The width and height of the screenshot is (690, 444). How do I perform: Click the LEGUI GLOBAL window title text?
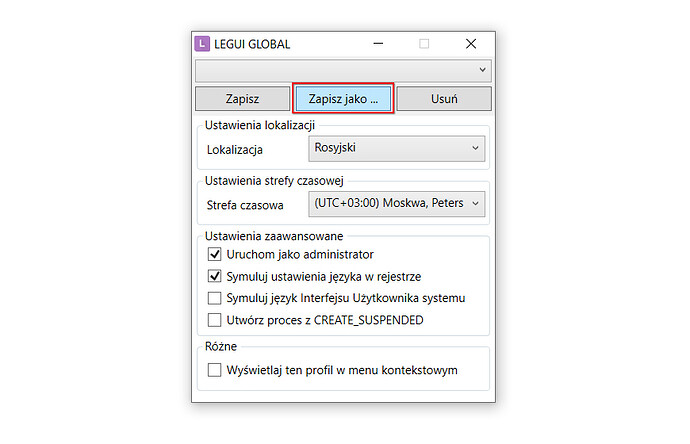click(252, 44)
